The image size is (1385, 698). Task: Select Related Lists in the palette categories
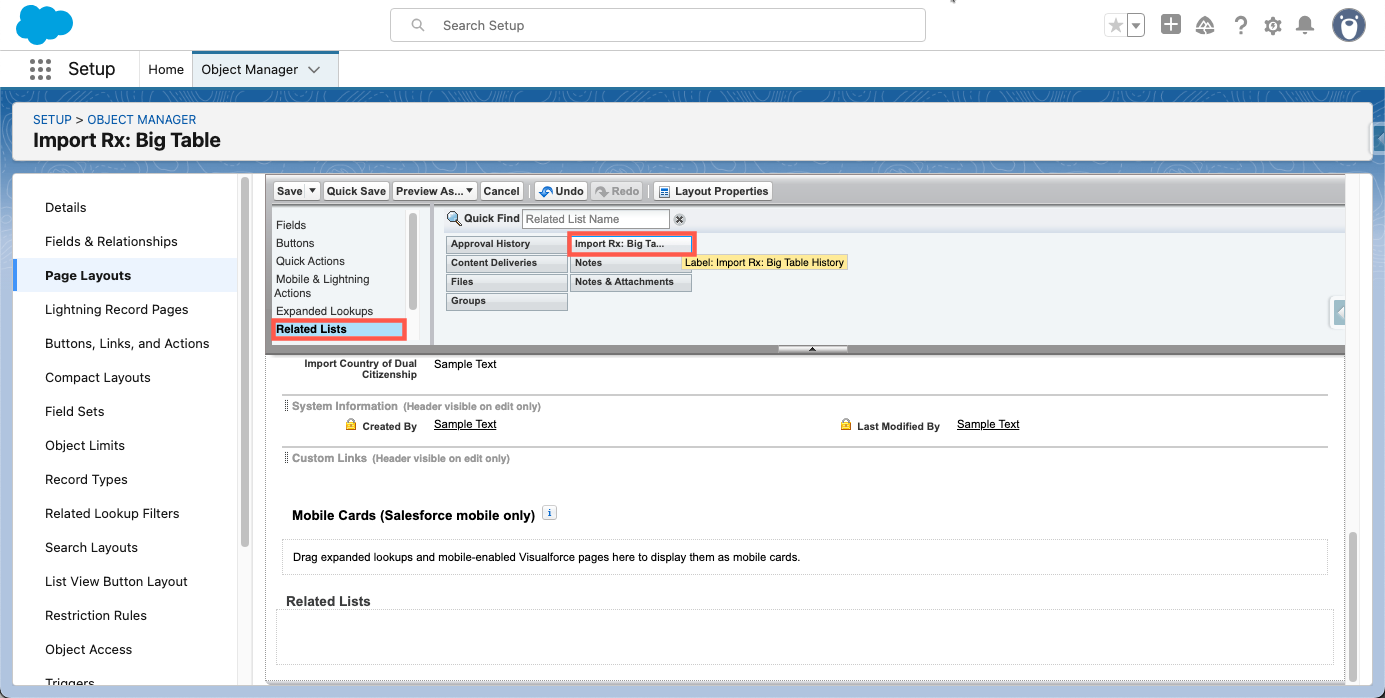[311, 329]
